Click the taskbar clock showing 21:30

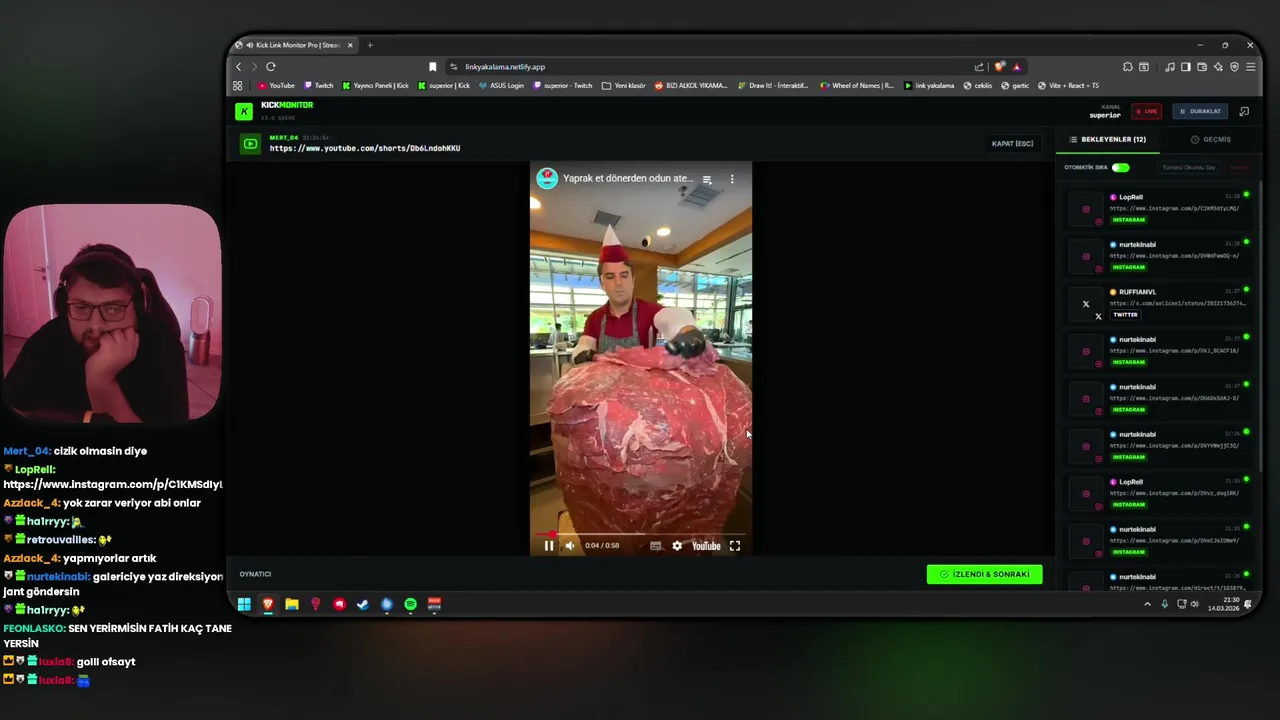point(1223,604)
